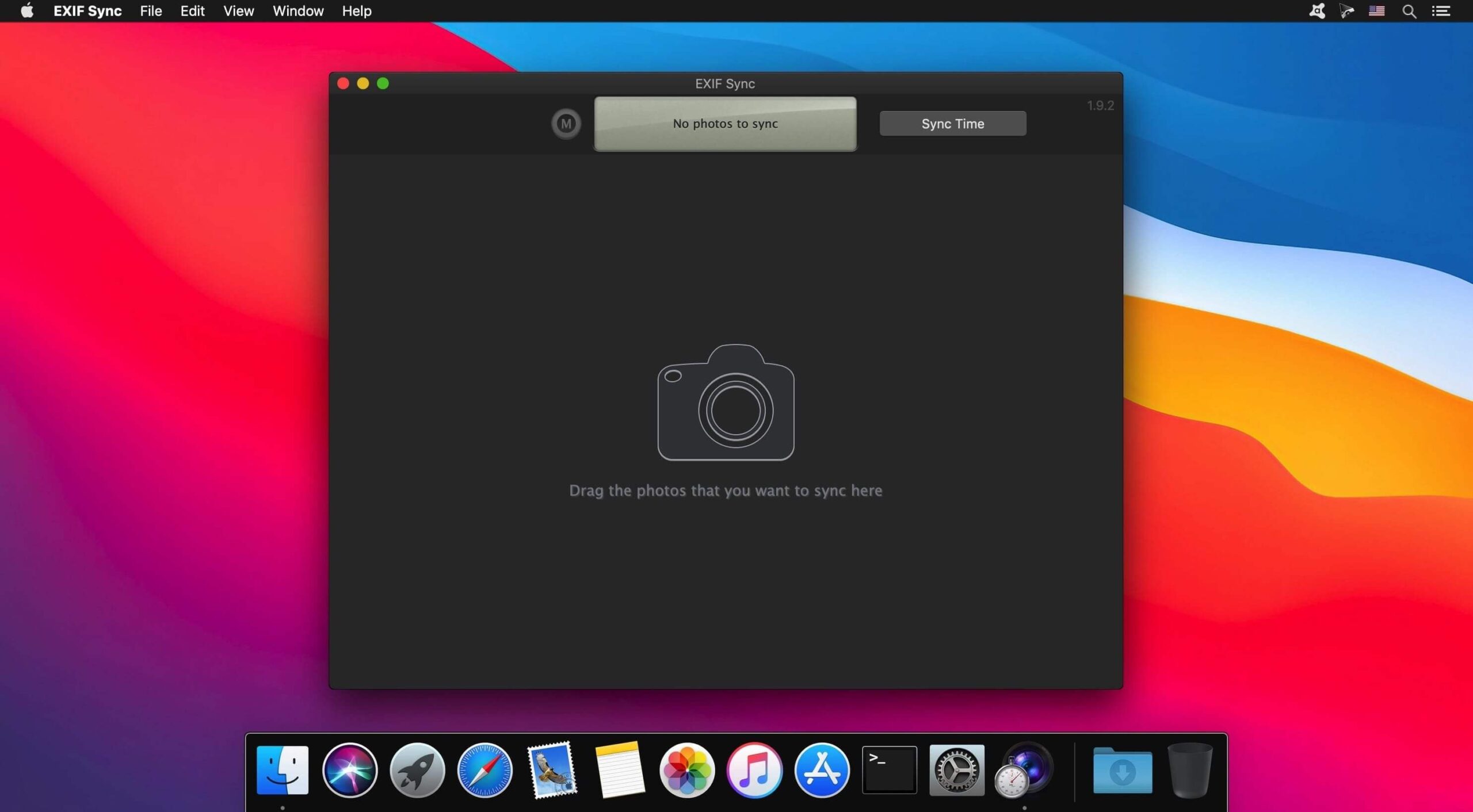This screenshot has width=1473, height=812.
Task: Open the EXIF Sync menu
Action: coord(87,11)
